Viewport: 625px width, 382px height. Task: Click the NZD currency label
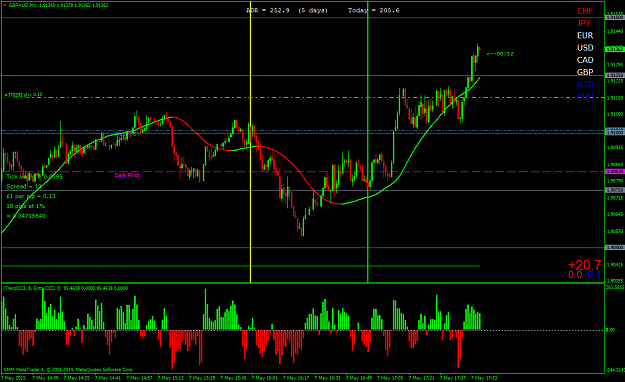coord(585,85)
